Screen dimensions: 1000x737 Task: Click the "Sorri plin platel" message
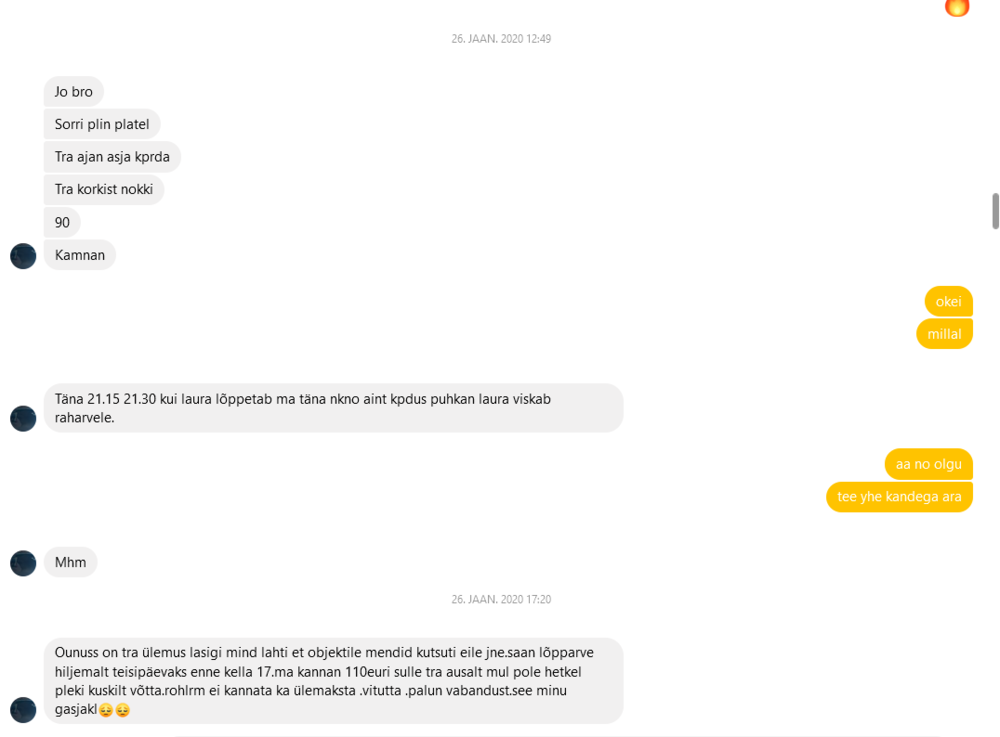[102, 125]
